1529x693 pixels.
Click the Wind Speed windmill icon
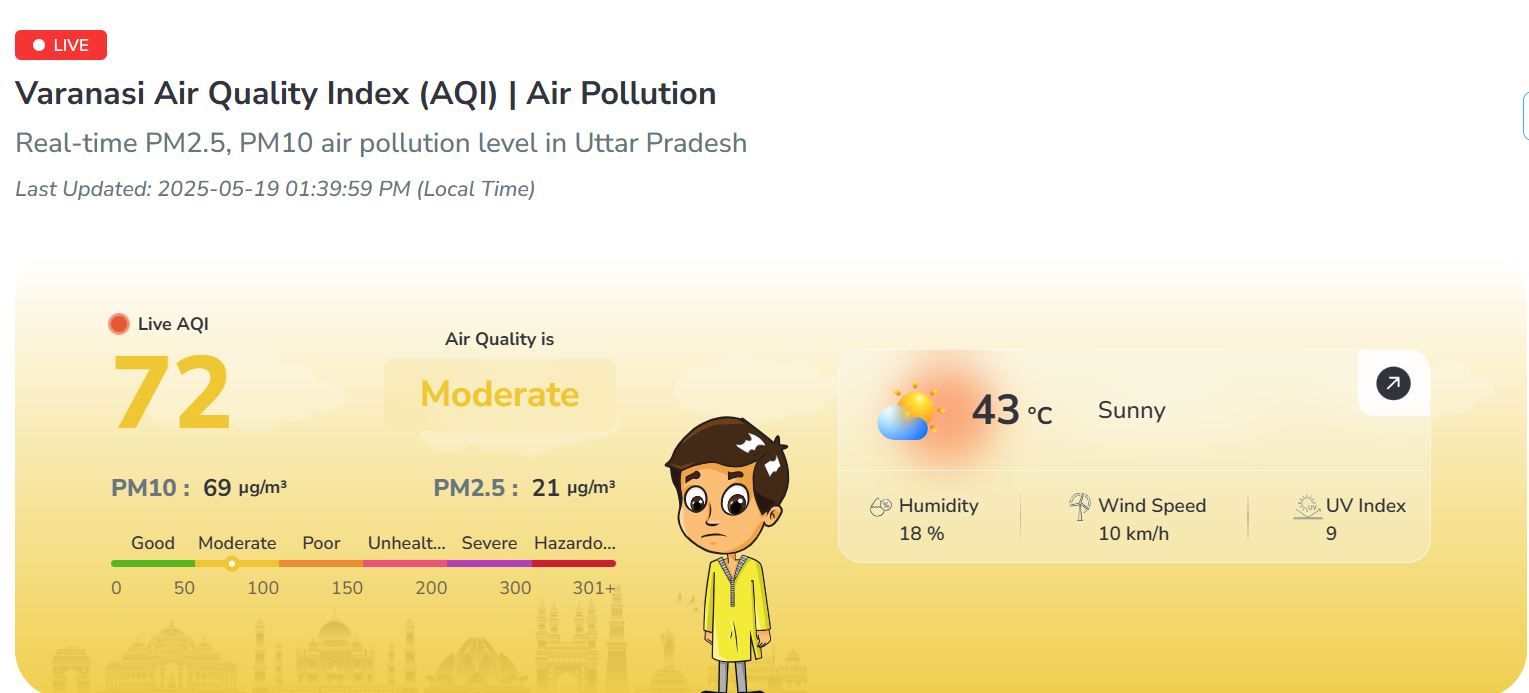(1080, 506)
